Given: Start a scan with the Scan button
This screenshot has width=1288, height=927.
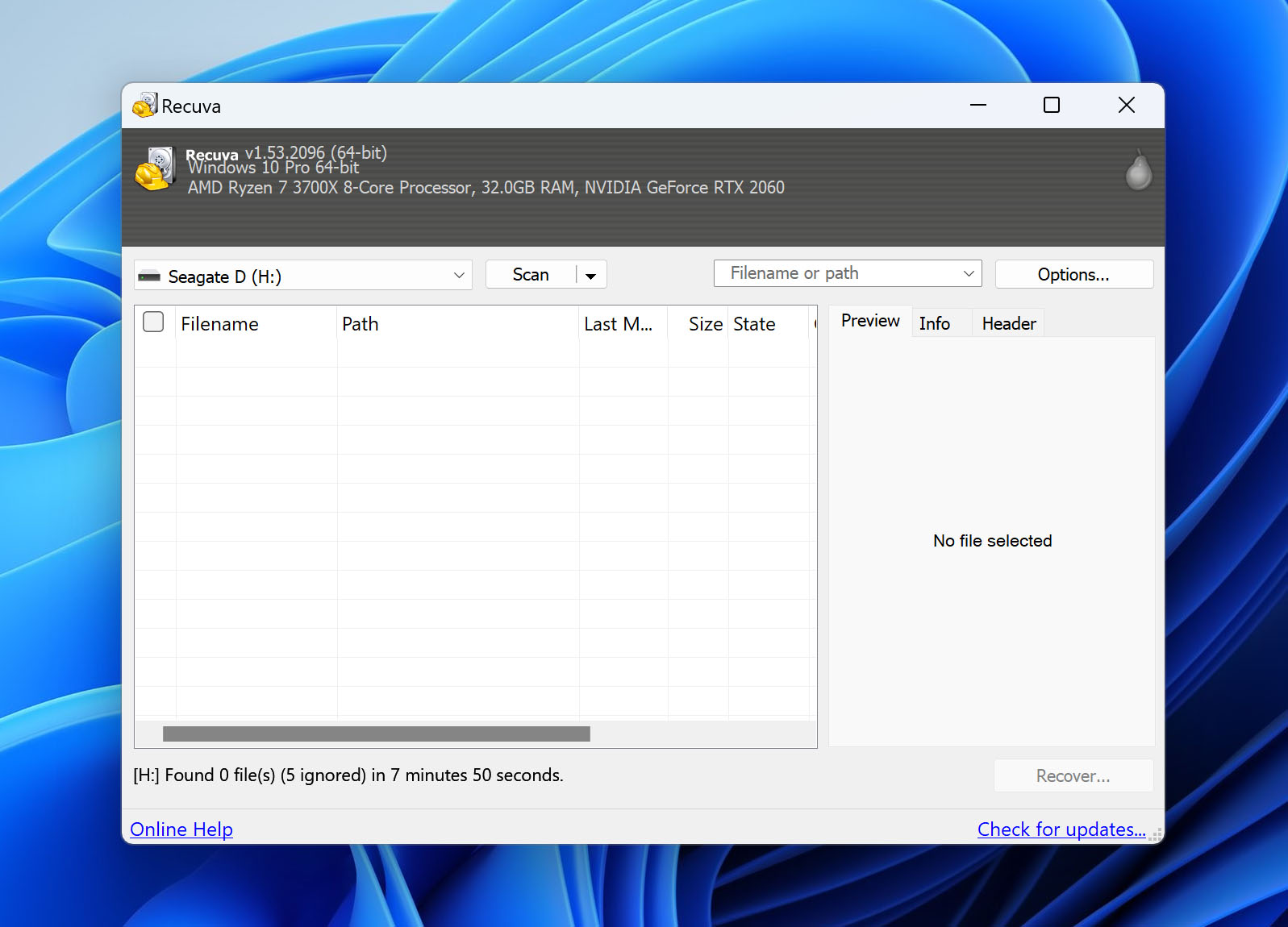Looking at the screenshot, I should coord(531,274).
